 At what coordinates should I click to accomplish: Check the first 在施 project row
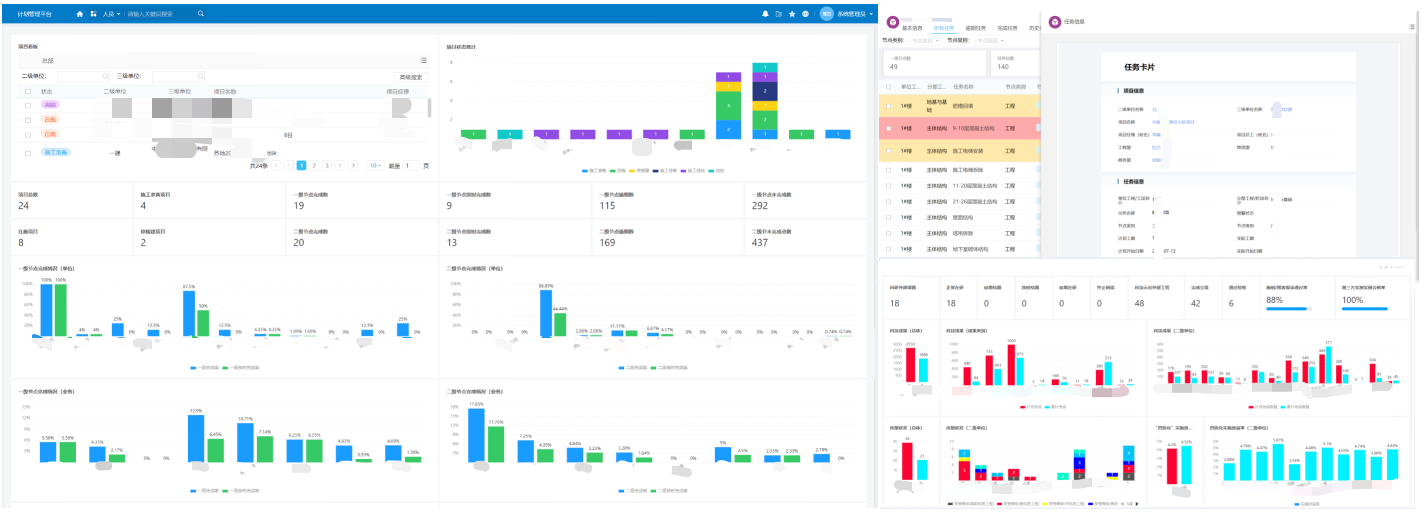tap(28, 119)
